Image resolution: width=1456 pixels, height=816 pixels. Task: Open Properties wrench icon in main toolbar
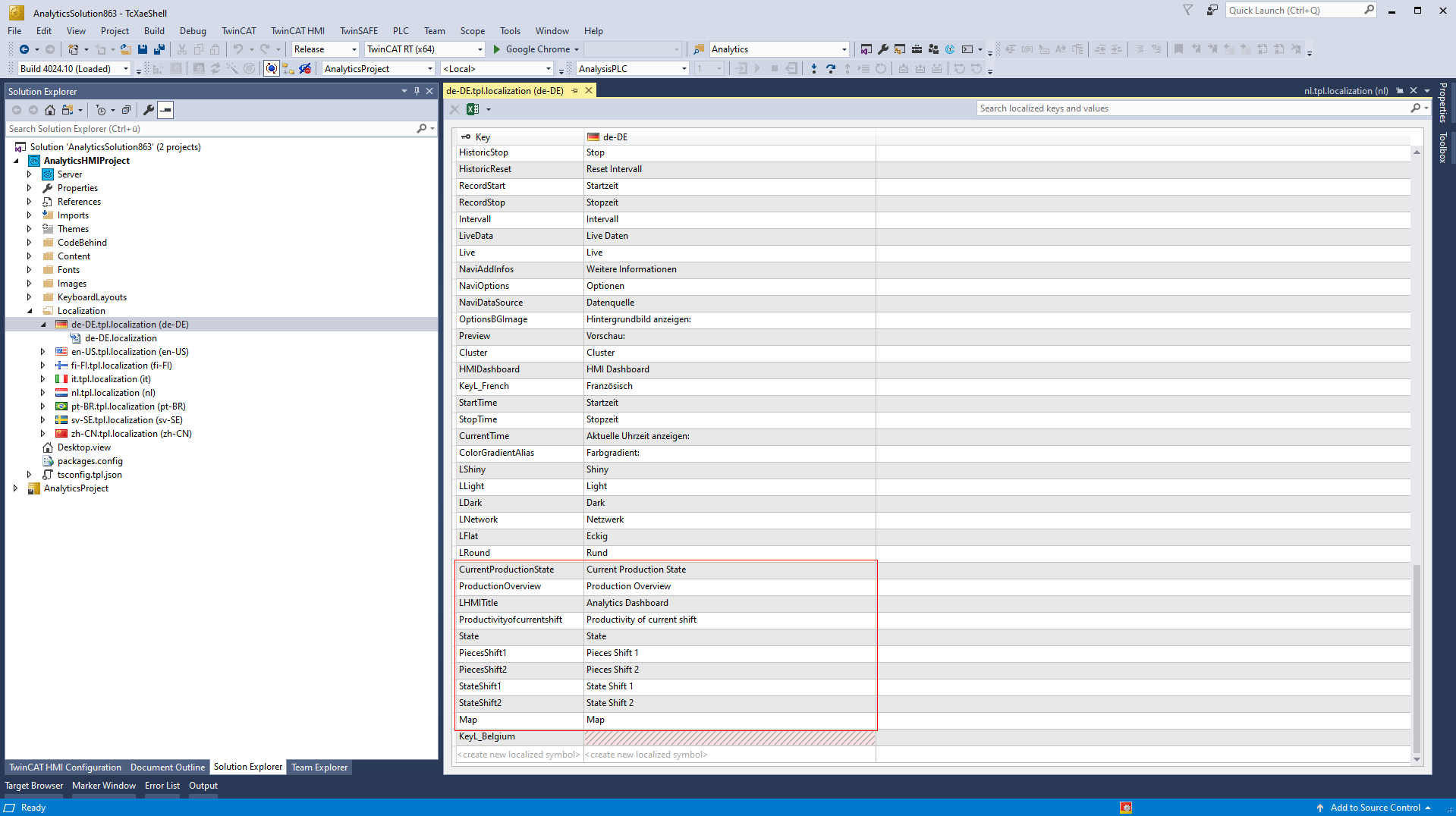[883, 49]
